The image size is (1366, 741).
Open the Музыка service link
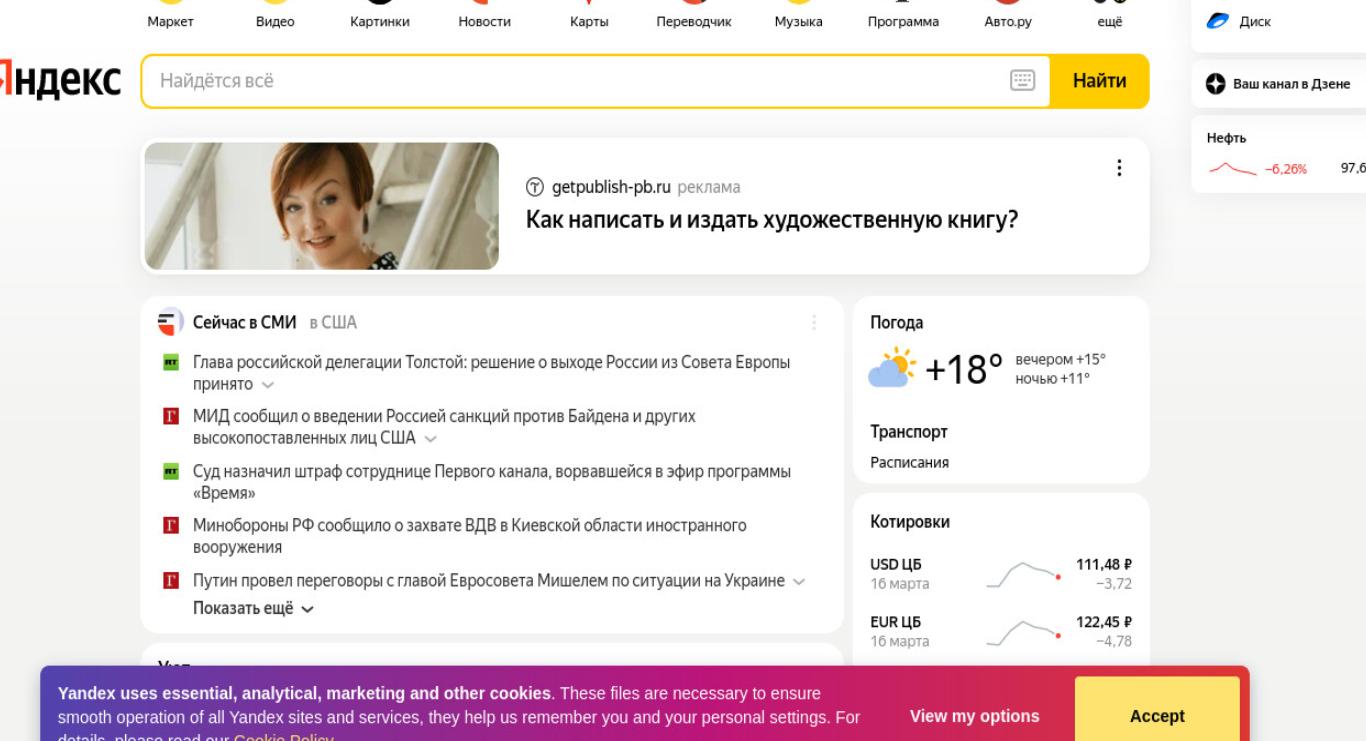pos(798,22)
